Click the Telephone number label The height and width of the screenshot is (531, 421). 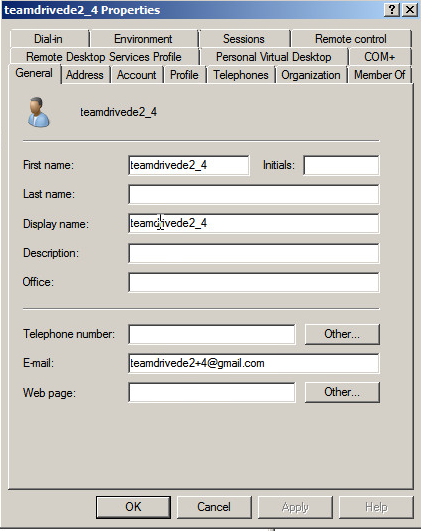click(69, 334)
